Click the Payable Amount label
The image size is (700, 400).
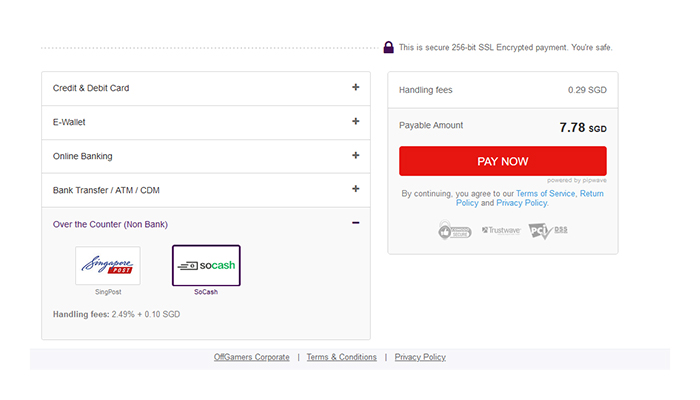point(431,125)
